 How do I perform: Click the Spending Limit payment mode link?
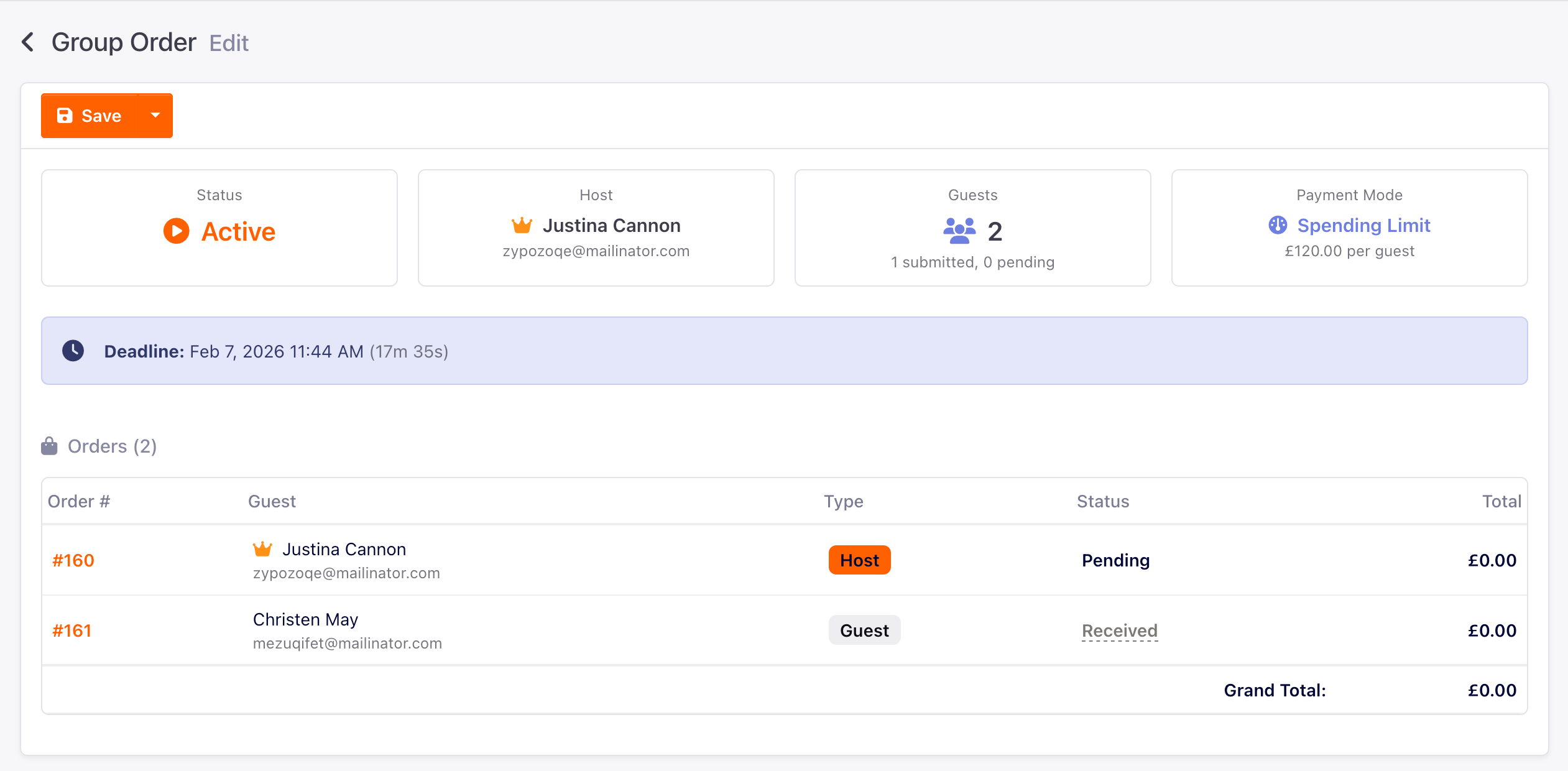pyautogui.click(x=1363, y=225)
